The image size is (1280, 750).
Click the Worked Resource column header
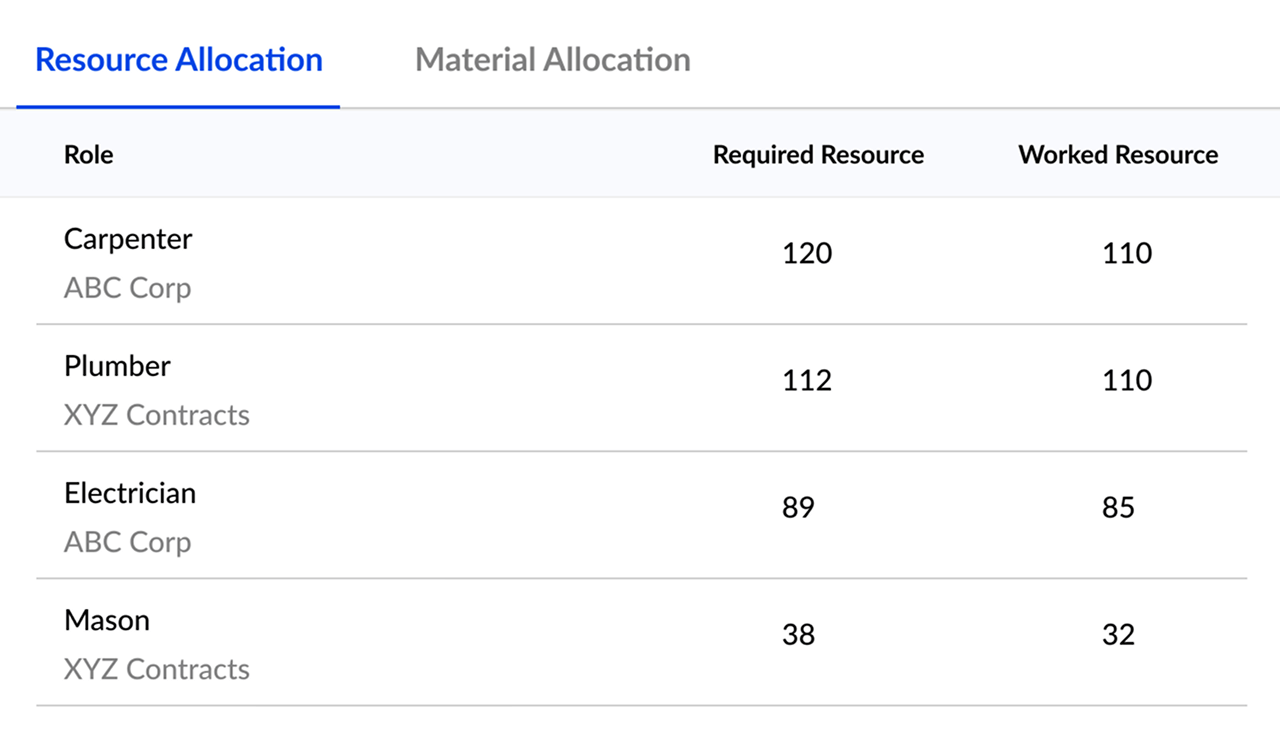pyautogui.click(x=1118, y=155)
